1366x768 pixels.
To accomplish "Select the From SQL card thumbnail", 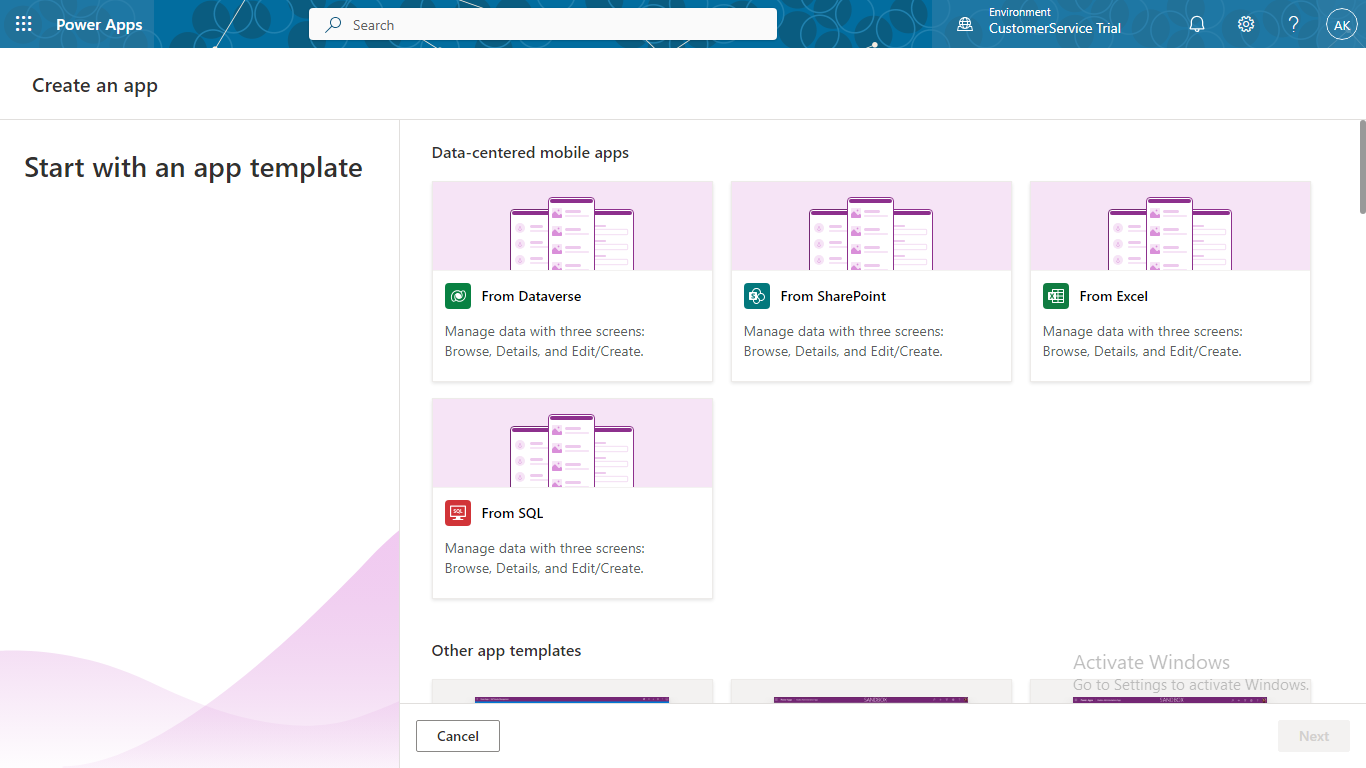I will click(572, 443).
